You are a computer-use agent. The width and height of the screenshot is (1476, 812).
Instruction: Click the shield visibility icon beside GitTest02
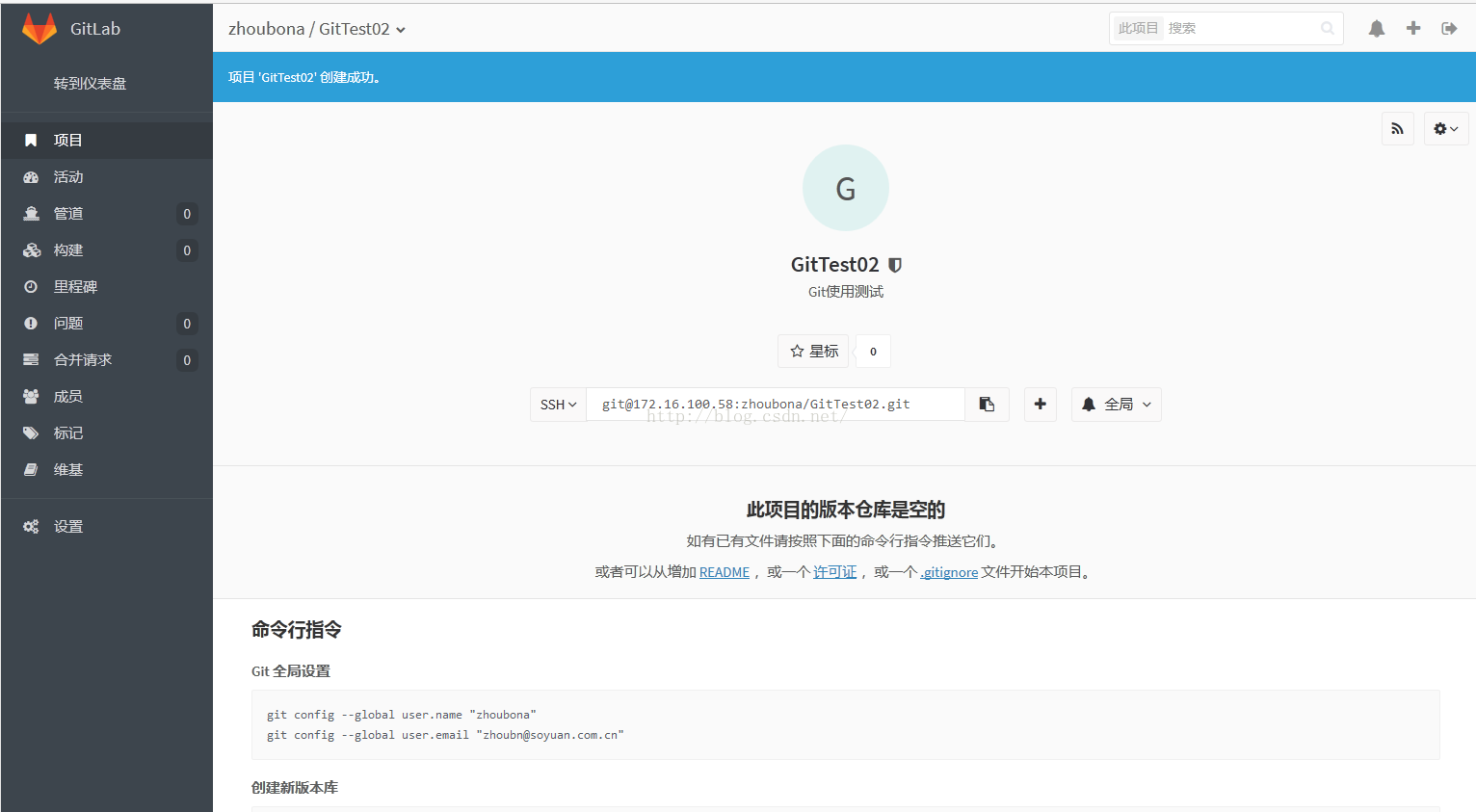click(895, 265)
